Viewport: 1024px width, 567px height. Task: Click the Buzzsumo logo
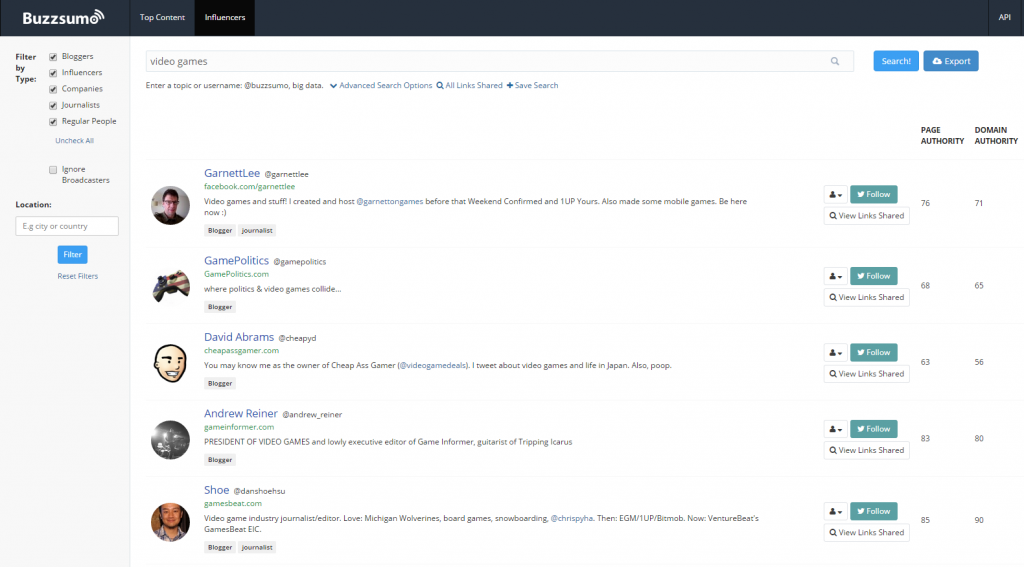click(63, 18)
